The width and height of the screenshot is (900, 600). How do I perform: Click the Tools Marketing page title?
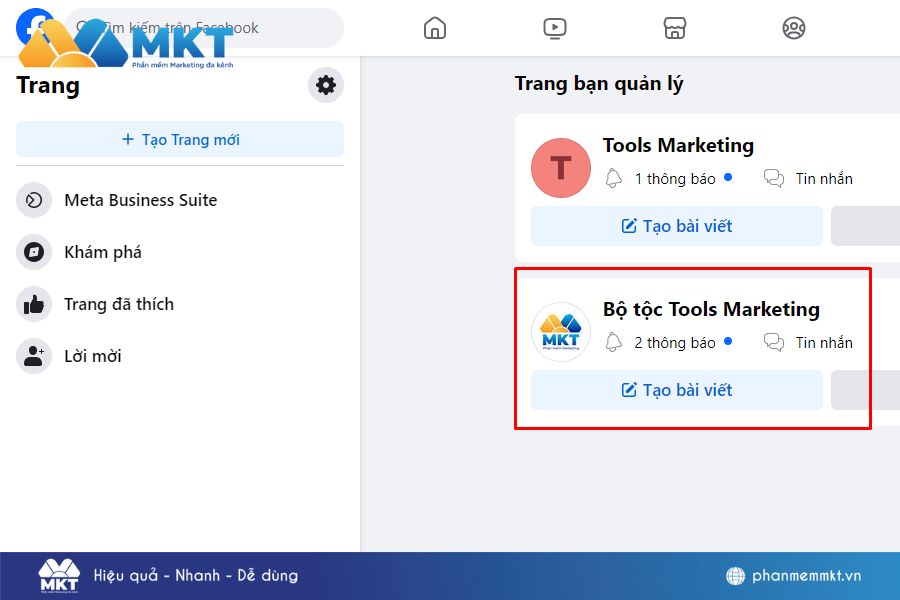point(678,145)
